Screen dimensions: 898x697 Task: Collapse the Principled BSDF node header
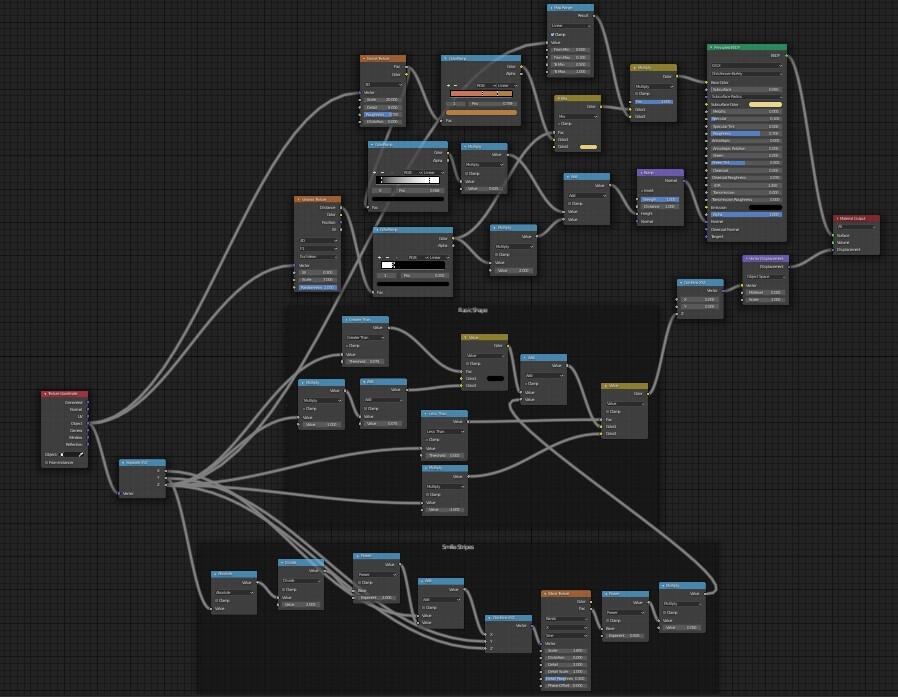click(711, 46)
